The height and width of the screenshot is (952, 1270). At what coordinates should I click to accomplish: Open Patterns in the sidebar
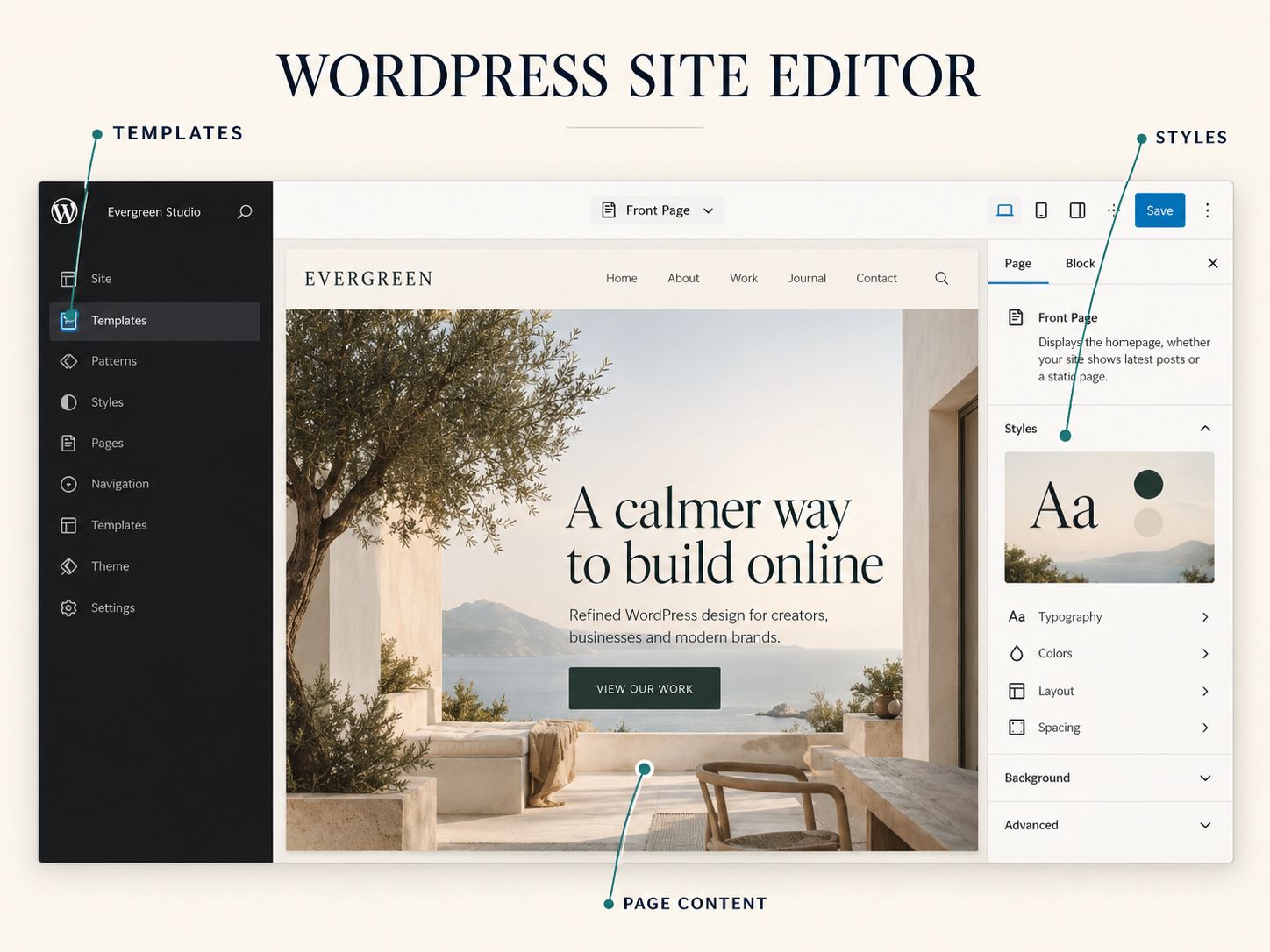pyautogui.click(x=154, y=361)
